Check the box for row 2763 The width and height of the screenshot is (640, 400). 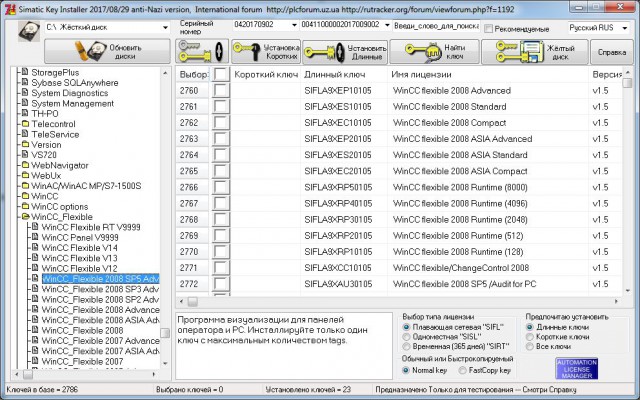(x=220, y=139)
